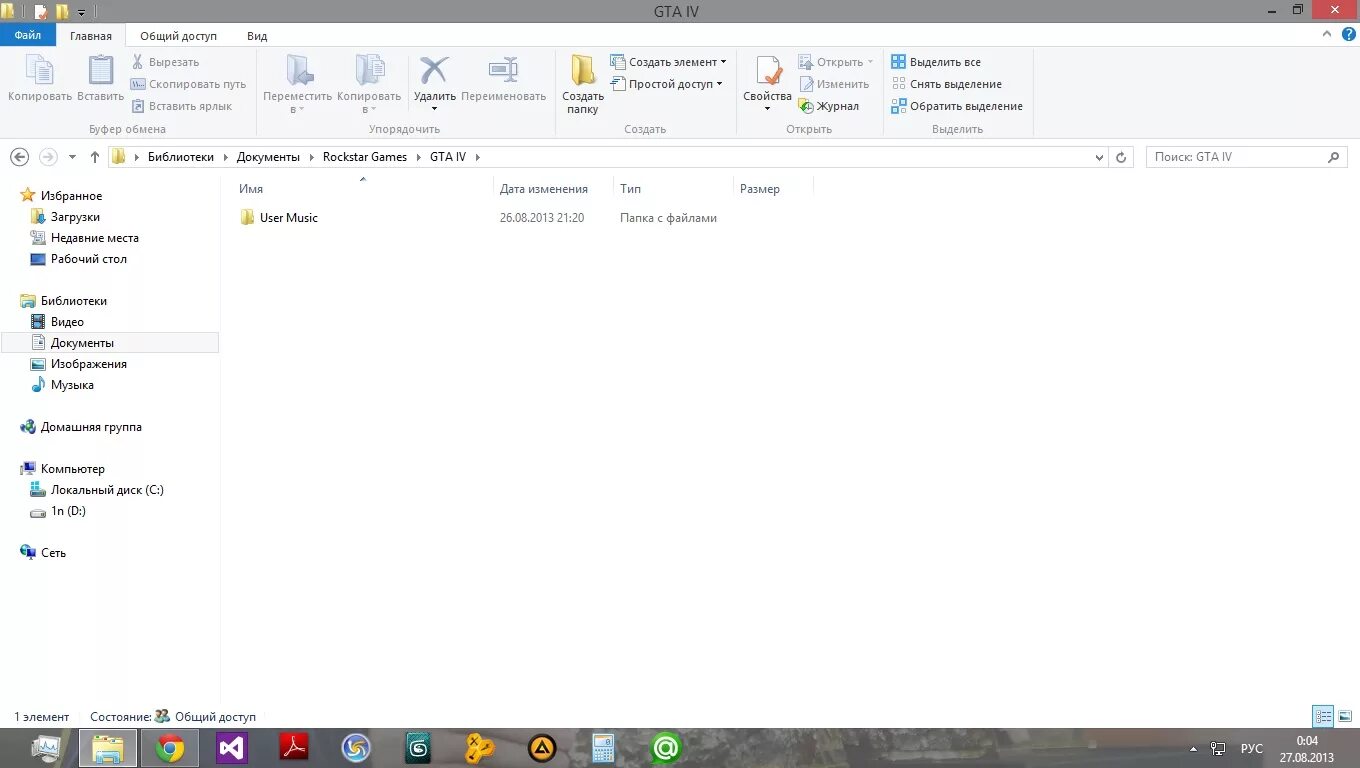1360x768 pixels.
Task: Click Create folder (Создать папку) icon
Action: point(582,71)
